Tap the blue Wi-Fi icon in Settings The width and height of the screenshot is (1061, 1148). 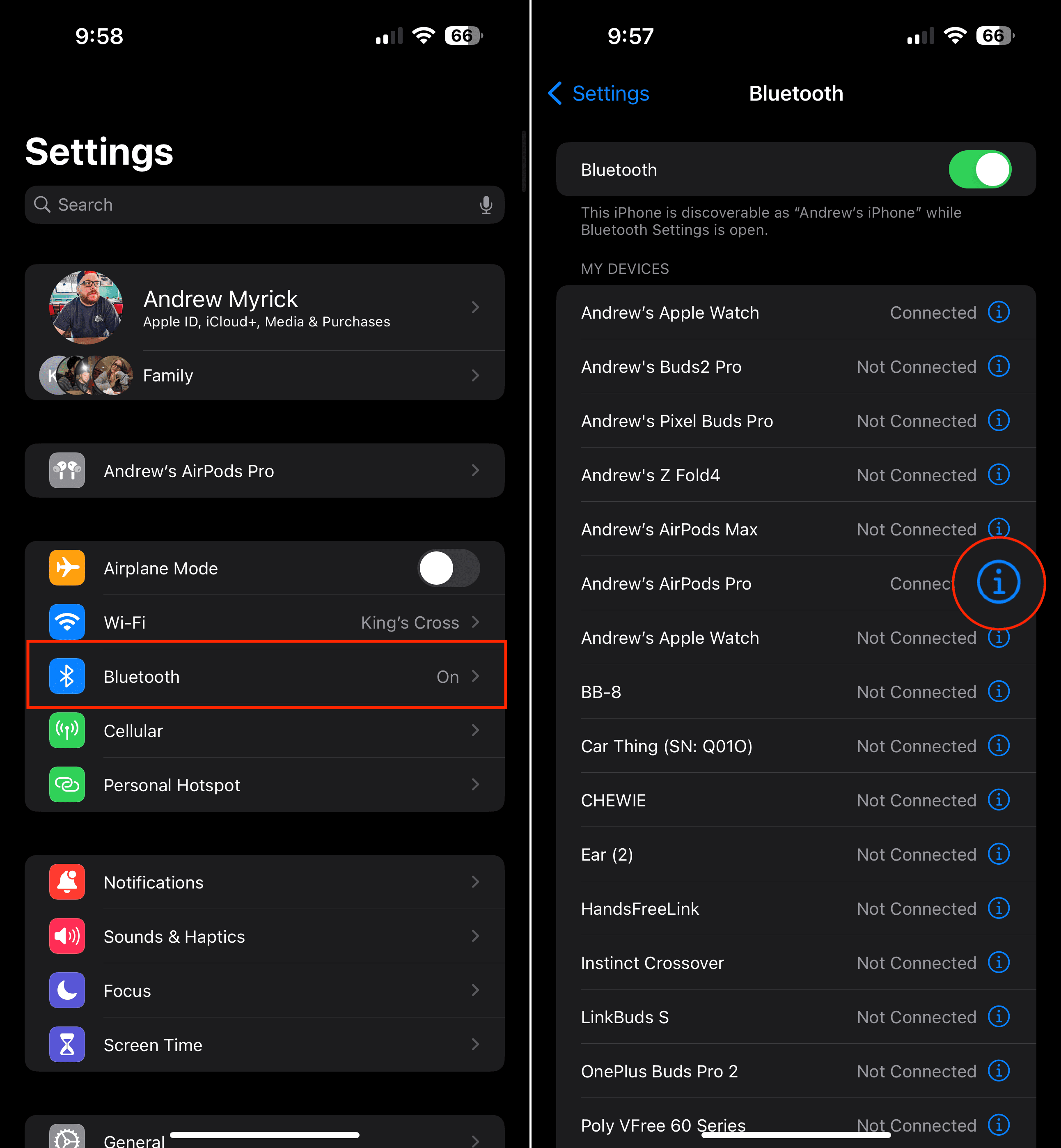[x=67, y=621]
